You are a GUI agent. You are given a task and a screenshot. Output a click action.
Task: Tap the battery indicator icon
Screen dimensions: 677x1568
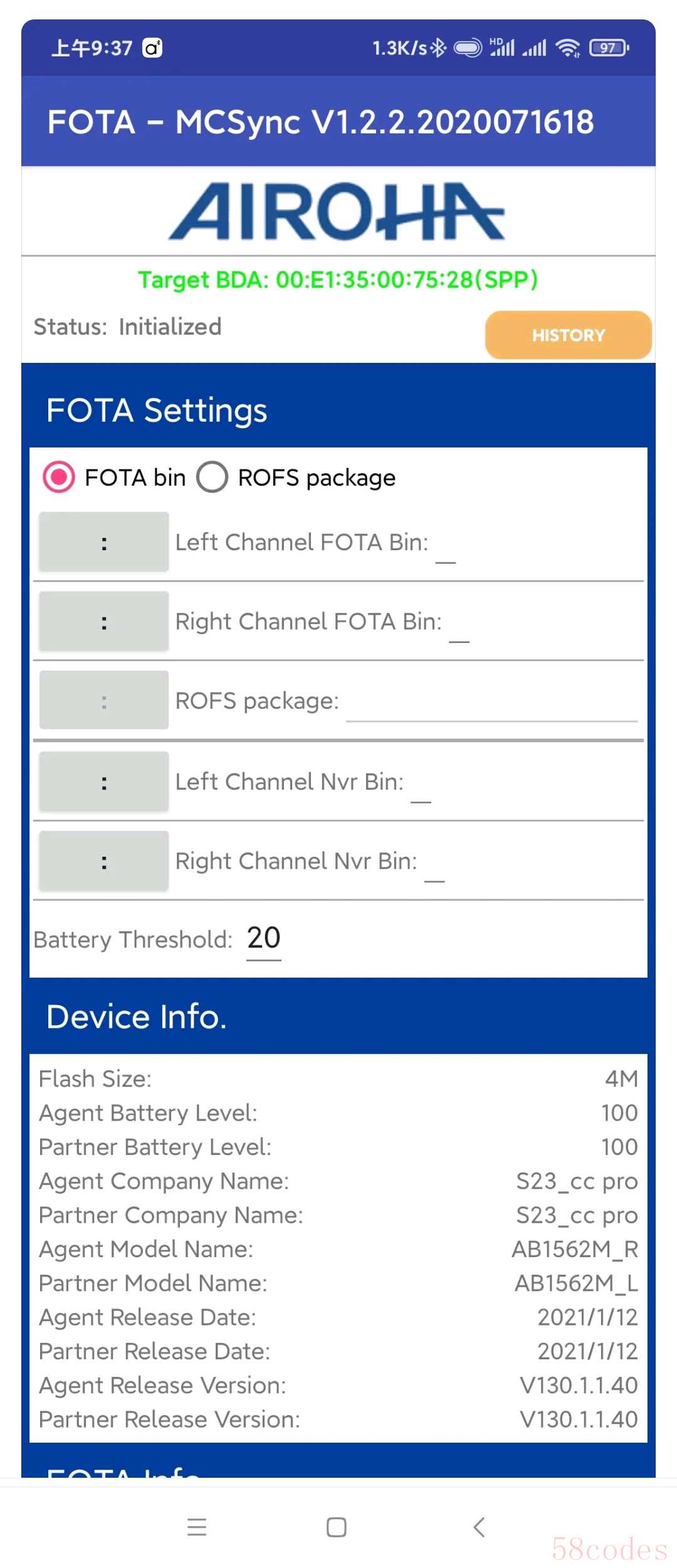pyautogui.click(x=609, y=48)
